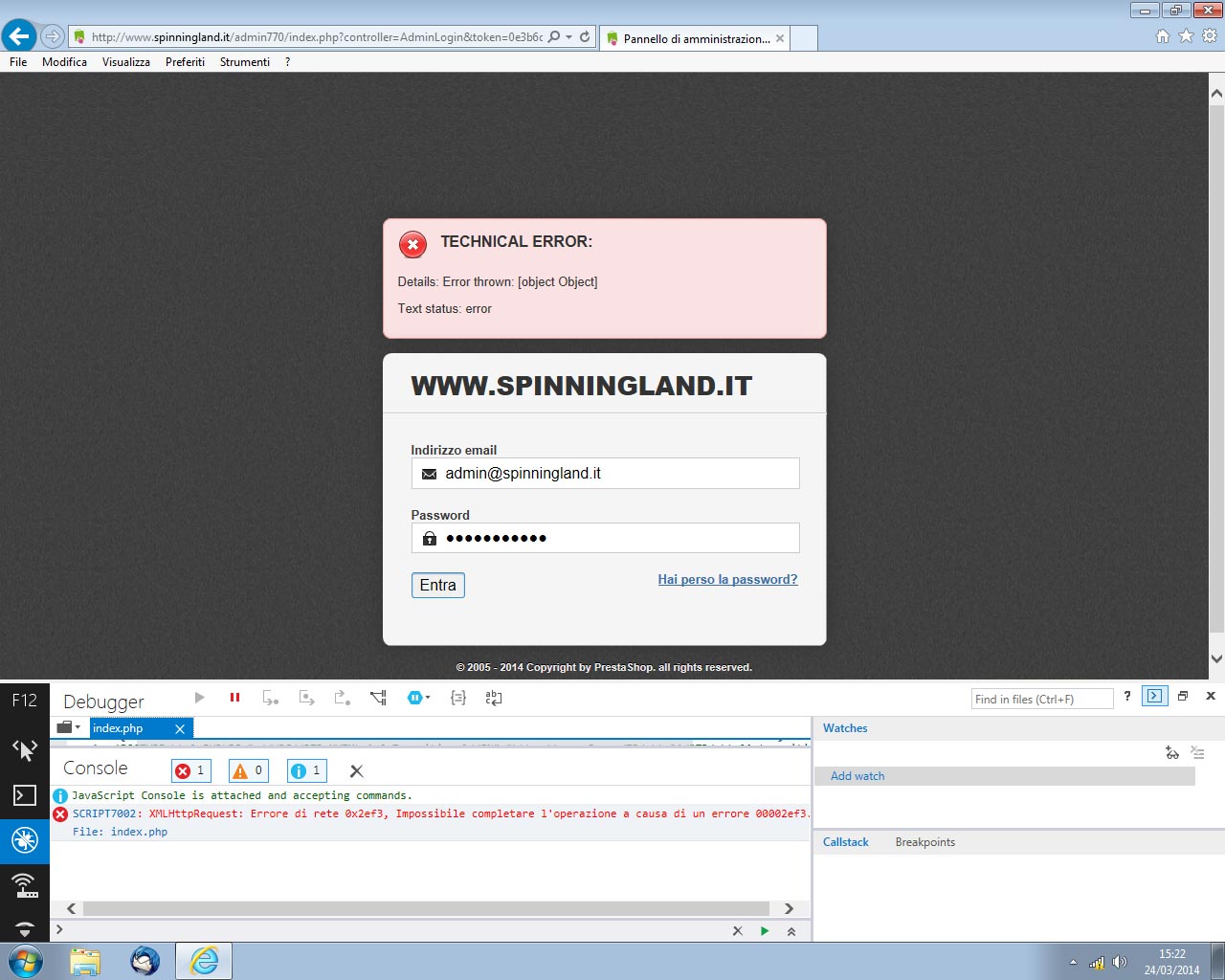Open the ? help menu
This screenshot has width=1225, height=980.
point(287,61)
